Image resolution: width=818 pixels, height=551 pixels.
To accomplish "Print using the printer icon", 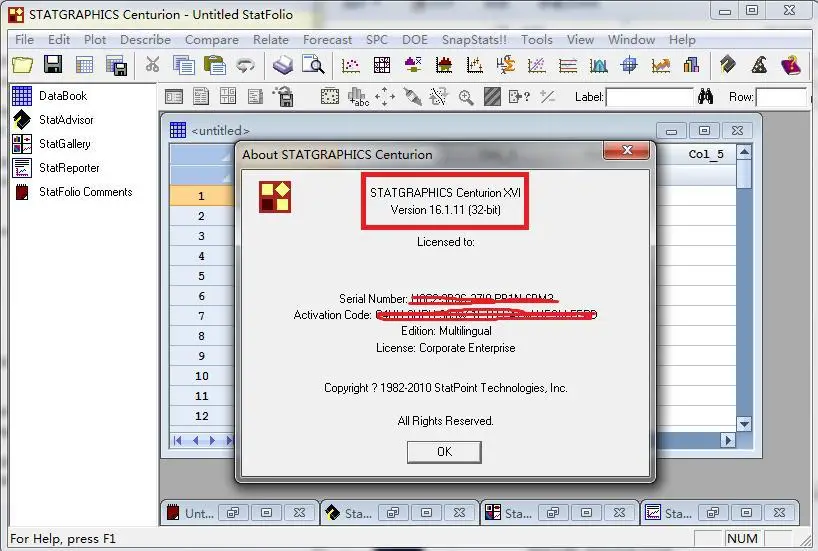I will [x=283, y=65].
